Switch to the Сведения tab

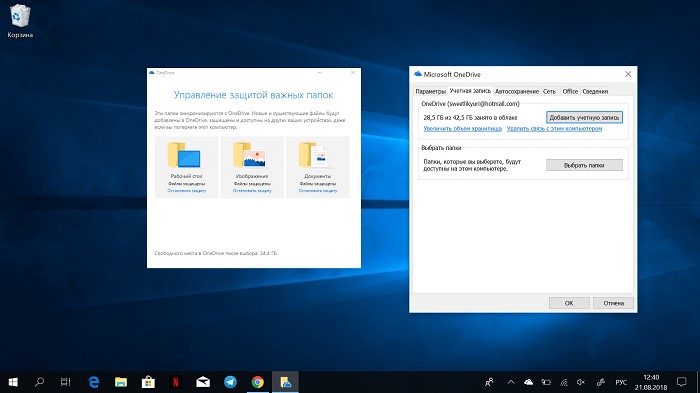595,91
